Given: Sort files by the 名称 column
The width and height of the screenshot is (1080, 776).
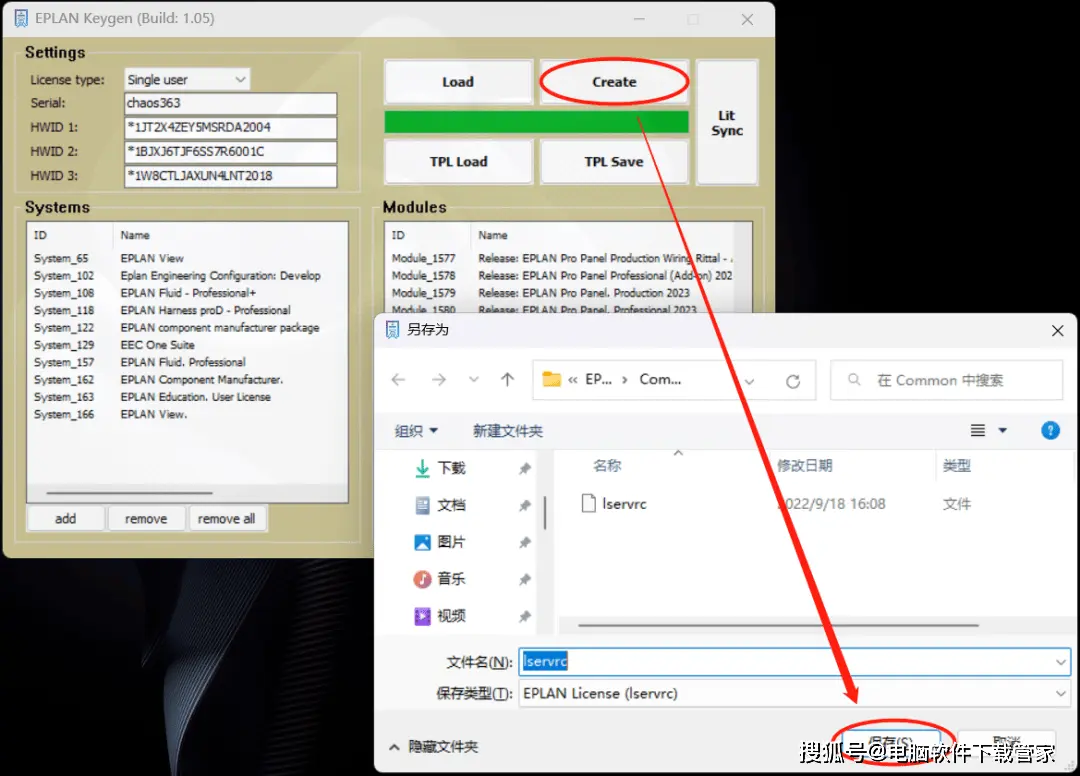Looking at the screenshot, I should [x=607, y=466].
